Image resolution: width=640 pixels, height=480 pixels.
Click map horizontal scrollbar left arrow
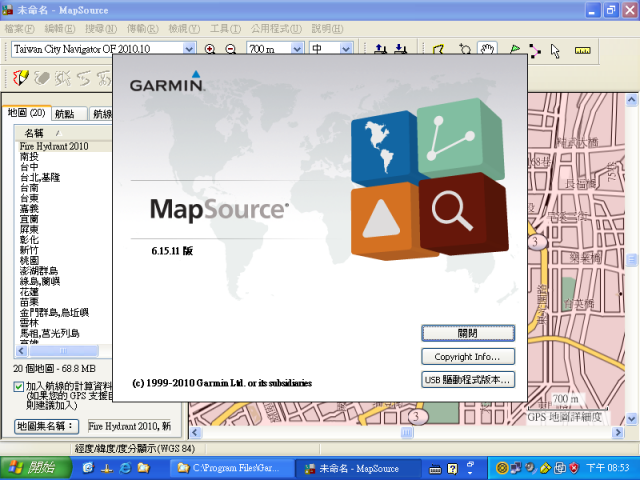[195, 433]
